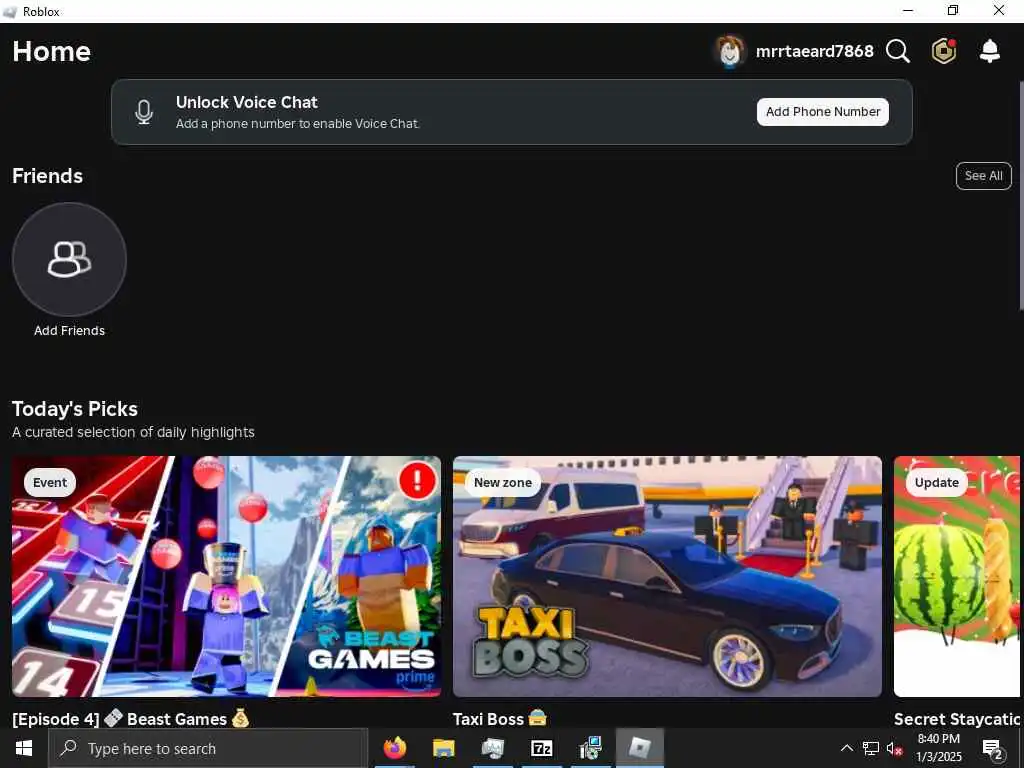Click the Secret Staycation title text
Viewport: 1024px width, 768px height.
point(957,718)
